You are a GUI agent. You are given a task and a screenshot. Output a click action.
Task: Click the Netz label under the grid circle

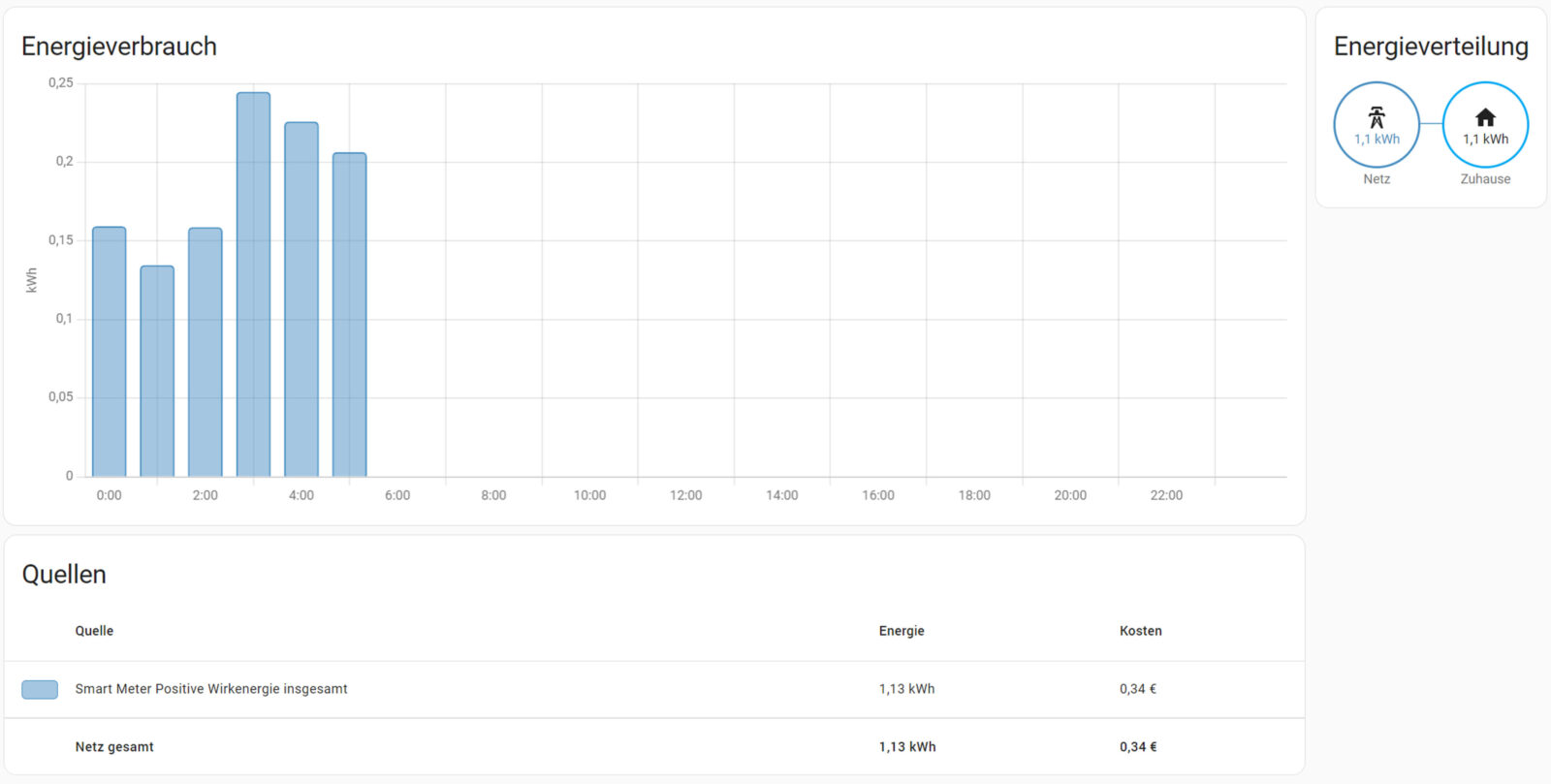tap(1377, 179)
